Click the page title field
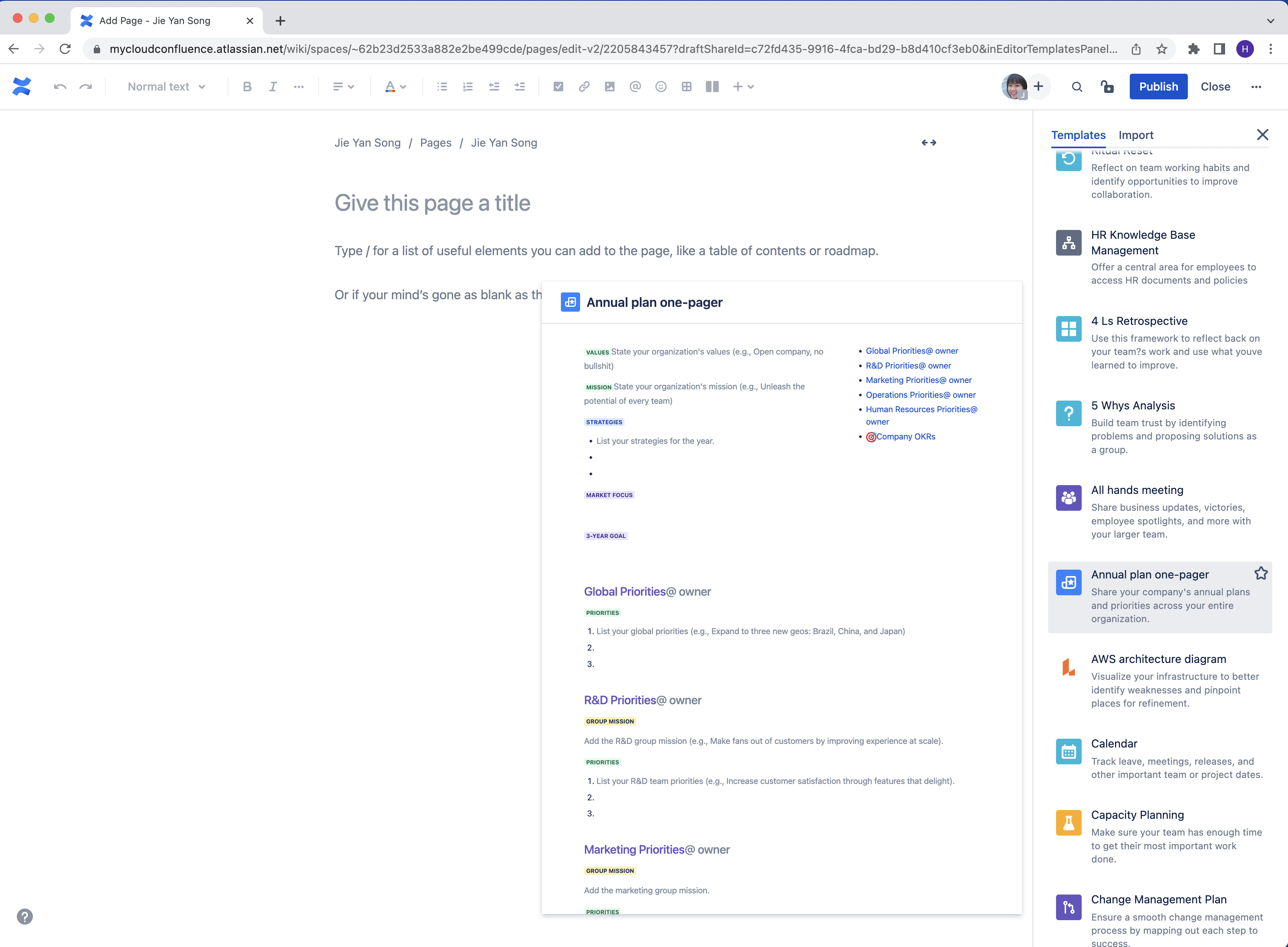 [x=432, y=203]
